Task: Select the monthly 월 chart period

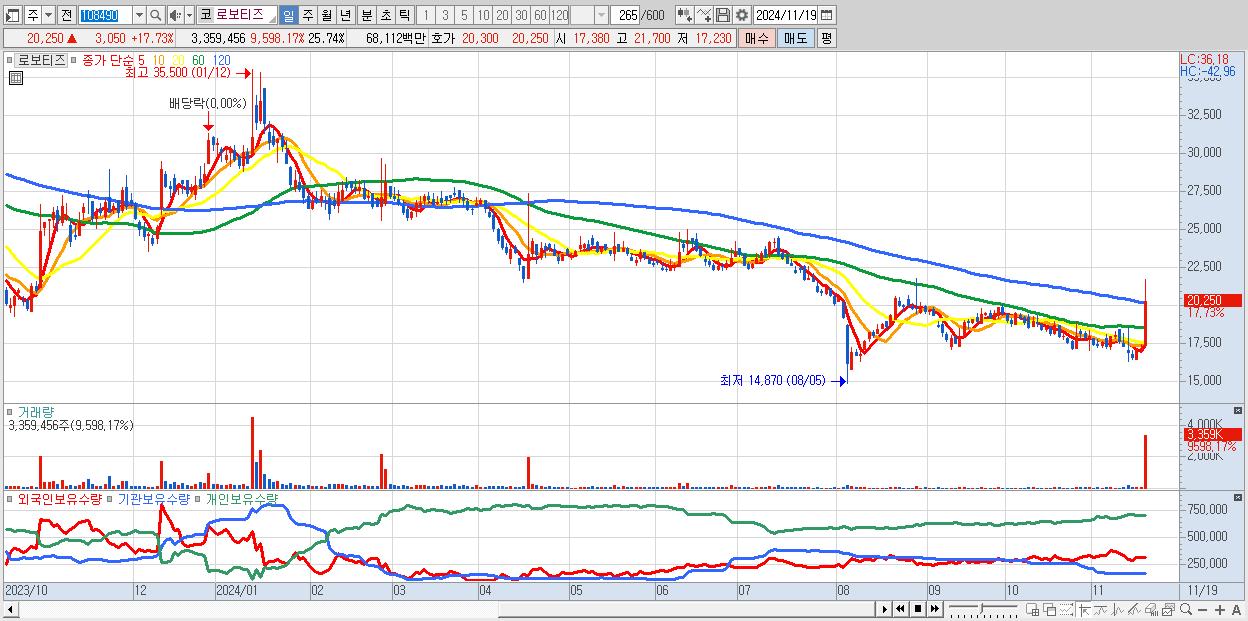Action: click(326, 15)
